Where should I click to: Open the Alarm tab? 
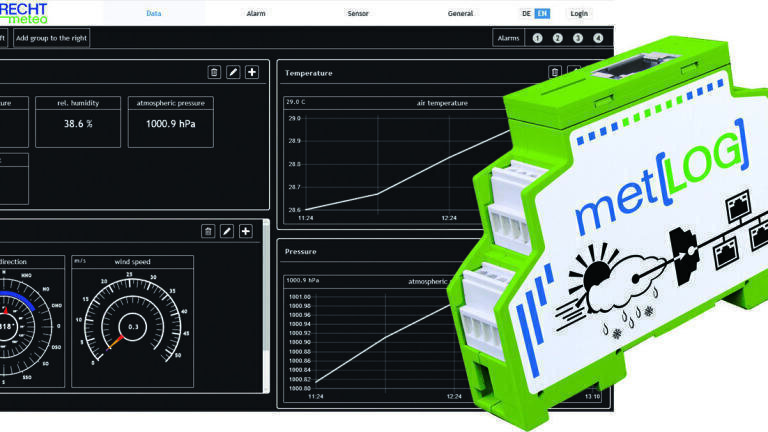point(256,13)
